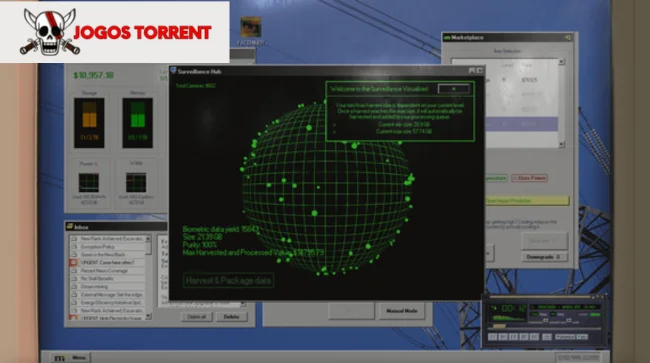The image size is (650, 363).
Task: Click the $10,957.18 balance readout
Action: point(93,75)
